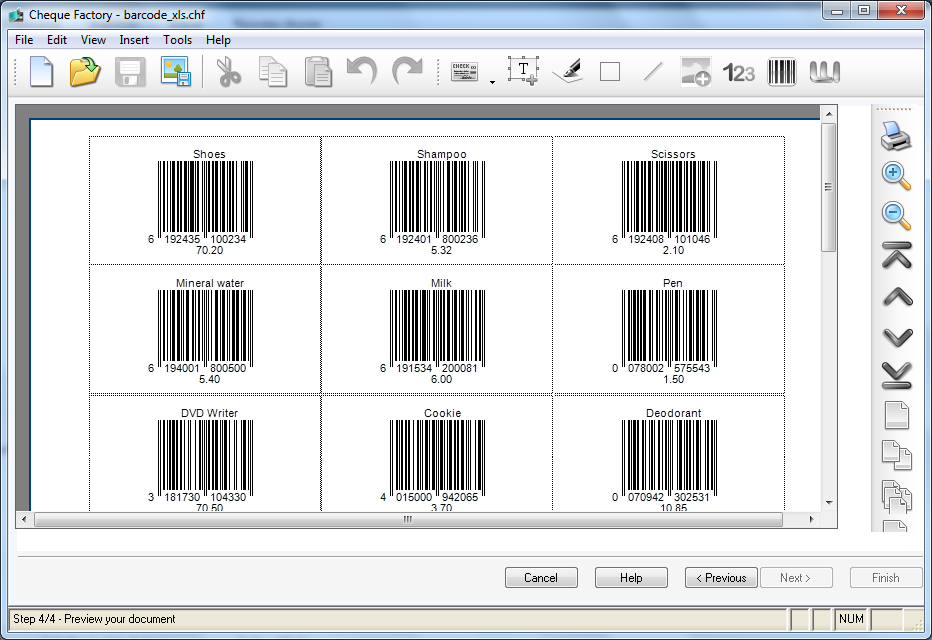Select the Scissors barcode label
932x640 pixels.
pos(669,201)
